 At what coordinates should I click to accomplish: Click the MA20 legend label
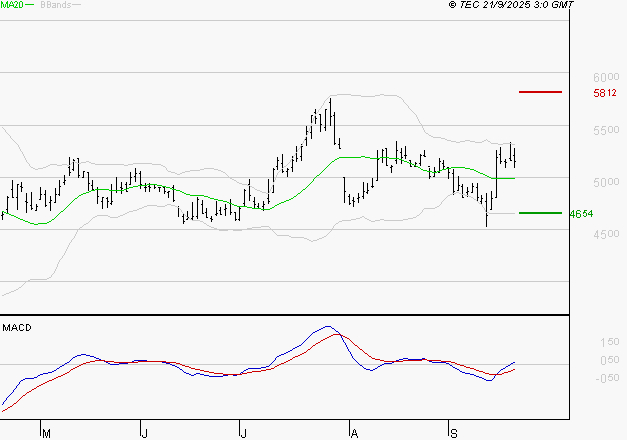tap(14, 6)
